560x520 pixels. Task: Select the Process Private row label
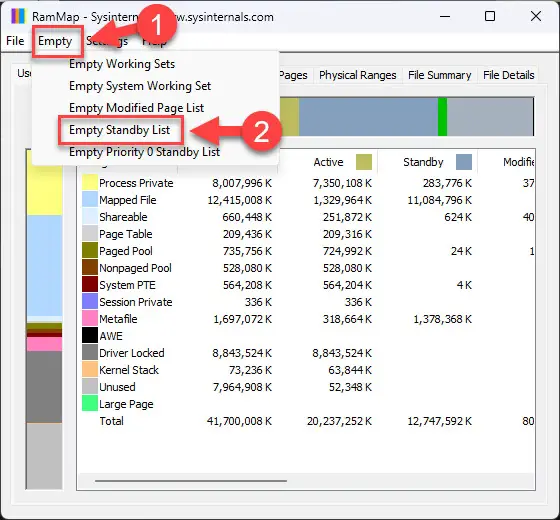[x=136, y=183]
